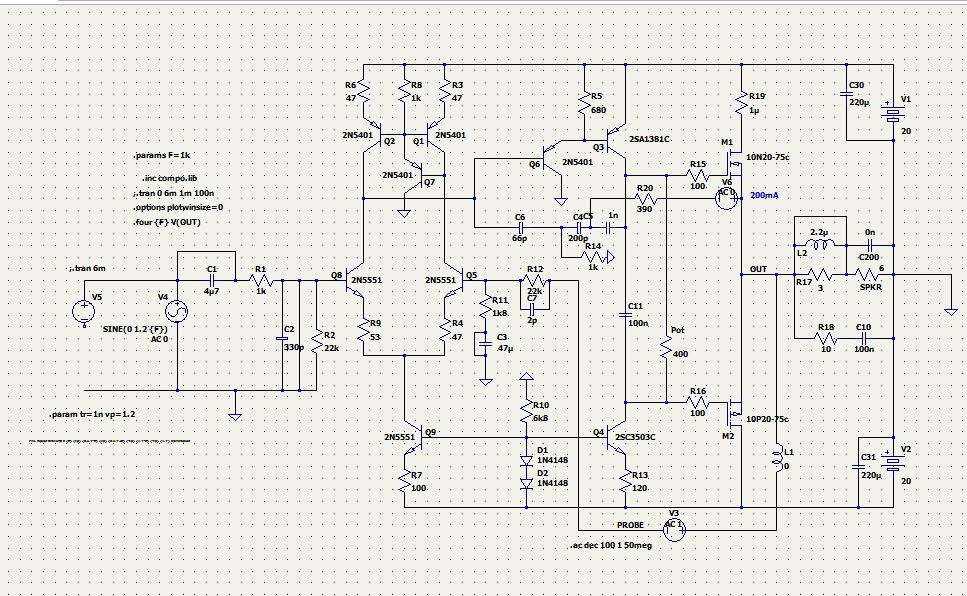Select inductor L2 (2.2µ)
This screenshot has height=596, width=967.
pyautogui.click(x=820, y=245)
